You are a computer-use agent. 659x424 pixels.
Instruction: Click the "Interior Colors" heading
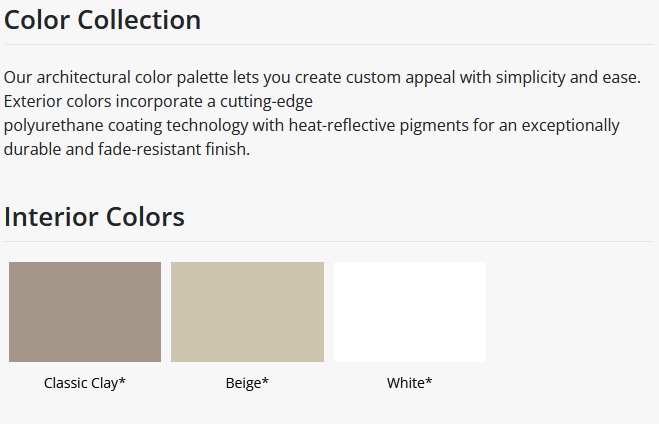(95, 216)
